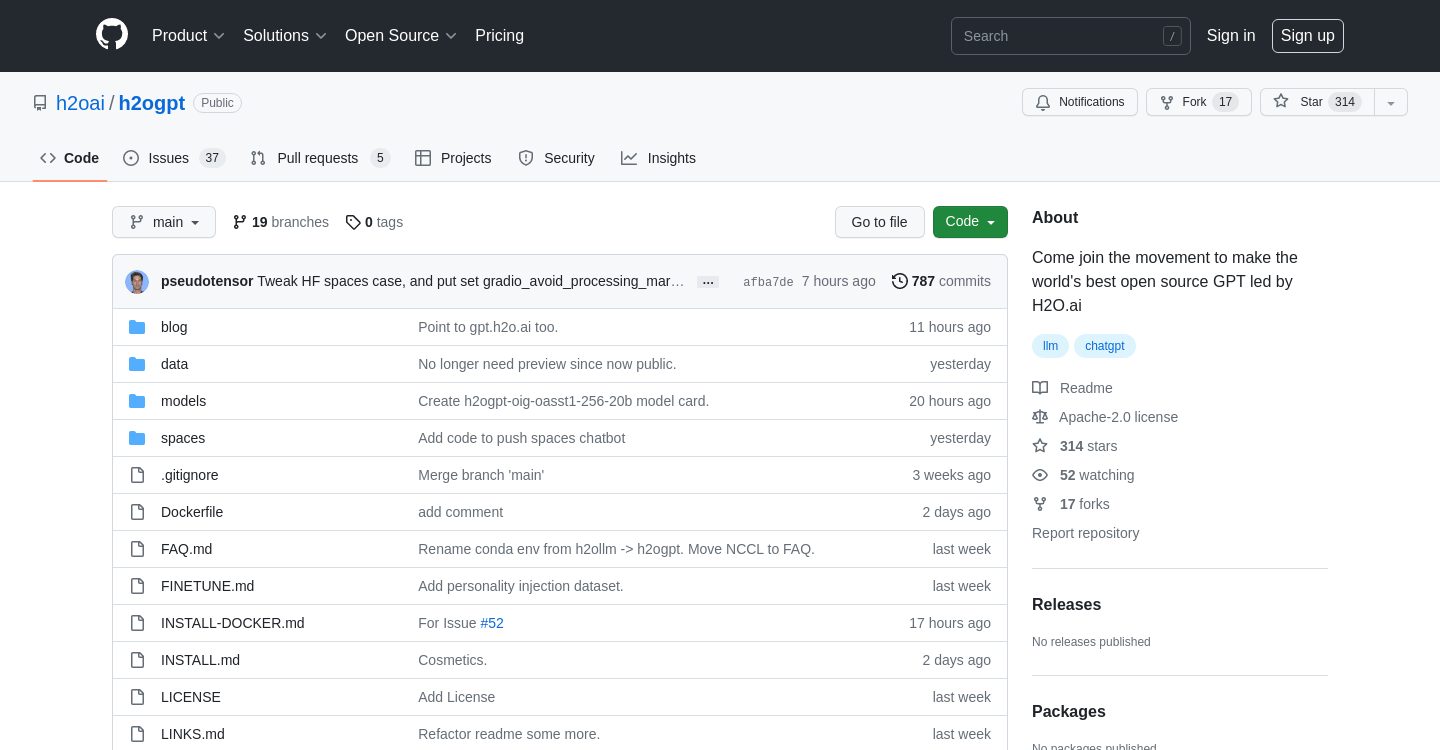Expand the Solutions menu
The image size is (1440, 750).
tap(285, 36)
